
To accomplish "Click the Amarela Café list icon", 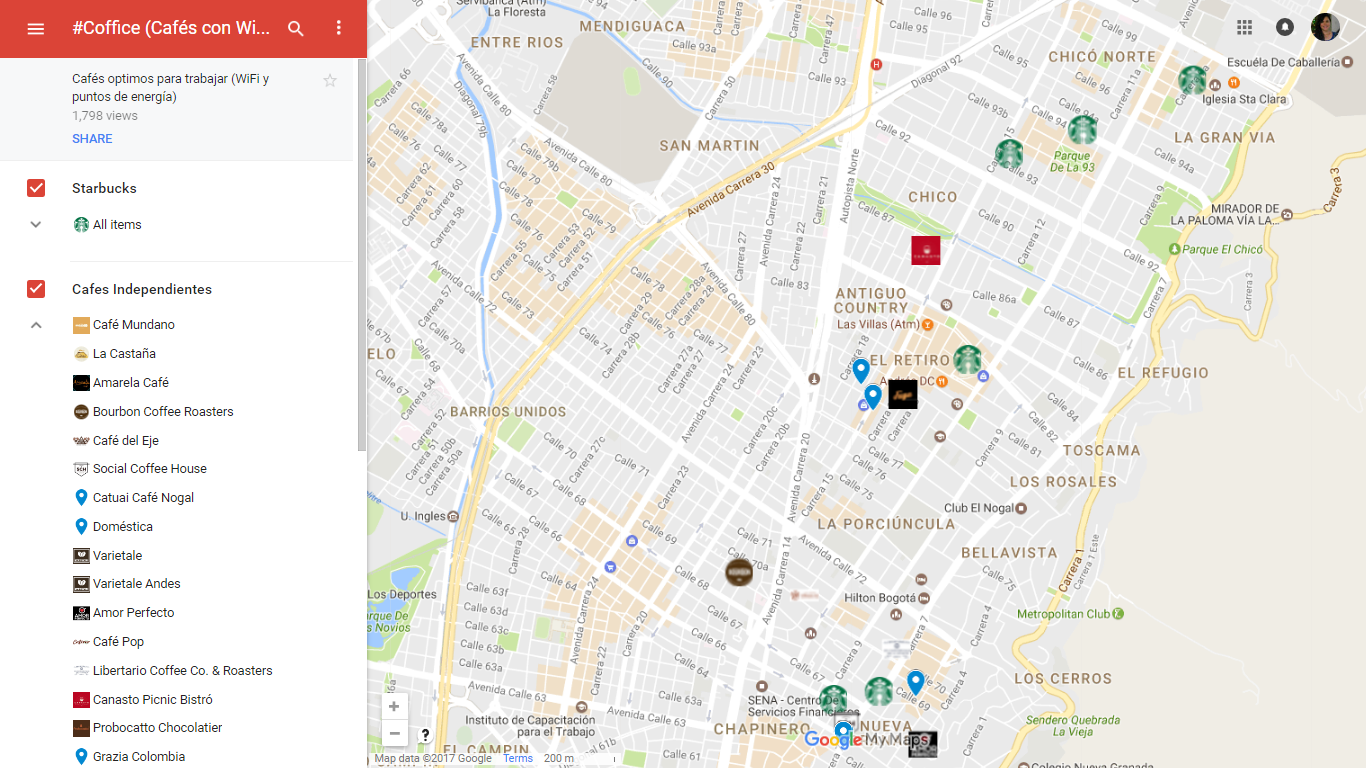I will (81, 383).
